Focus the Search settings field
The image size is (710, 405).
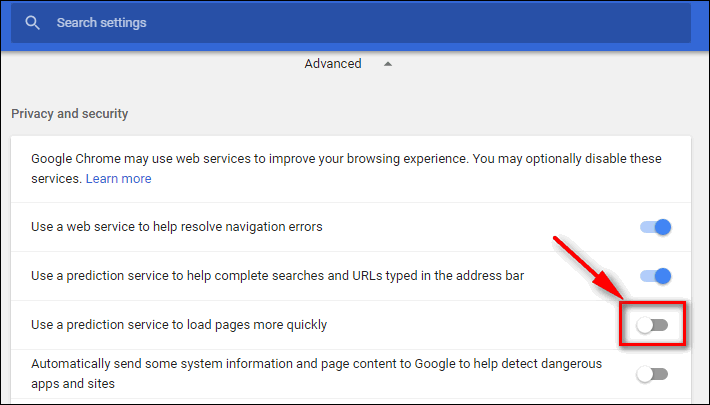tap(351, 23)
